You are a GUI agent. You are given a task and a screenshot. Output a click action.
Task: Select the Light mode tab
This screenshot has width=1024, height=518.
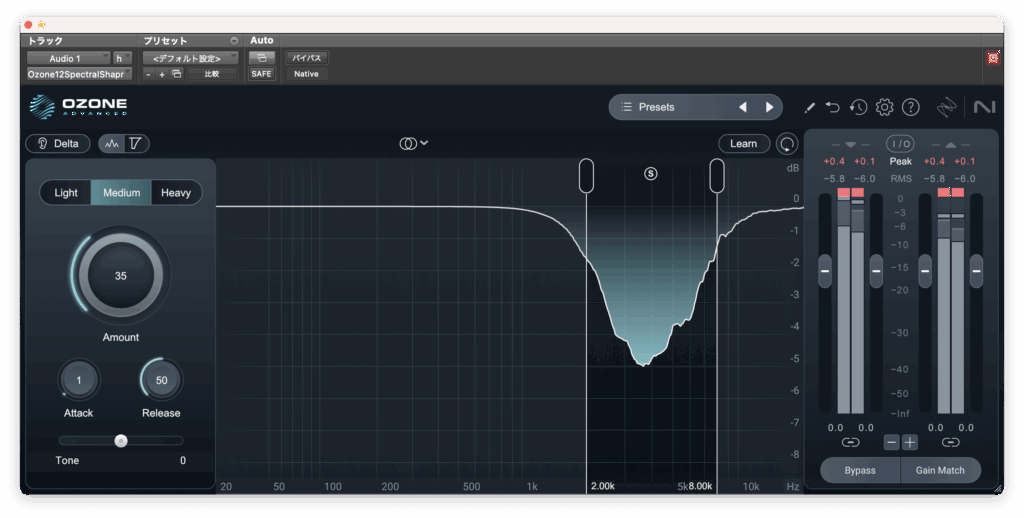(66, 193)
